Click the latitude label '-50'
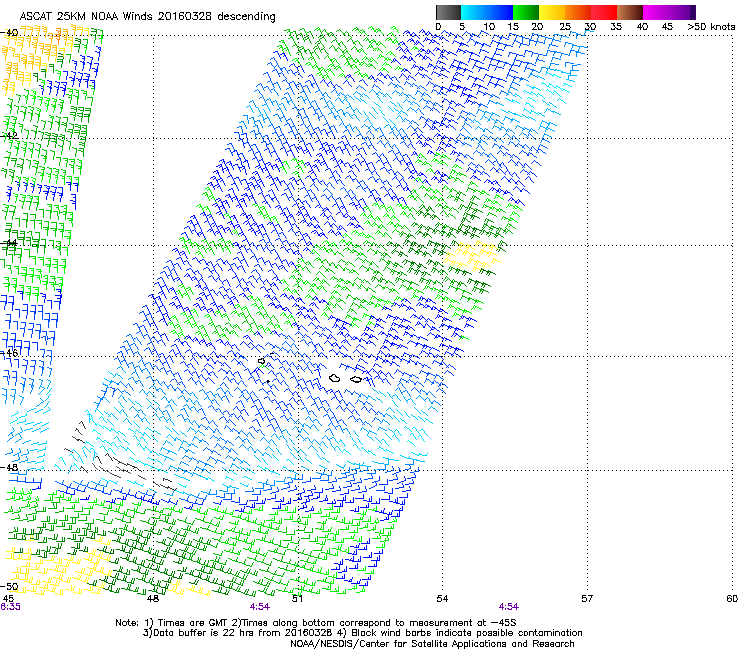 coord(9,587)
